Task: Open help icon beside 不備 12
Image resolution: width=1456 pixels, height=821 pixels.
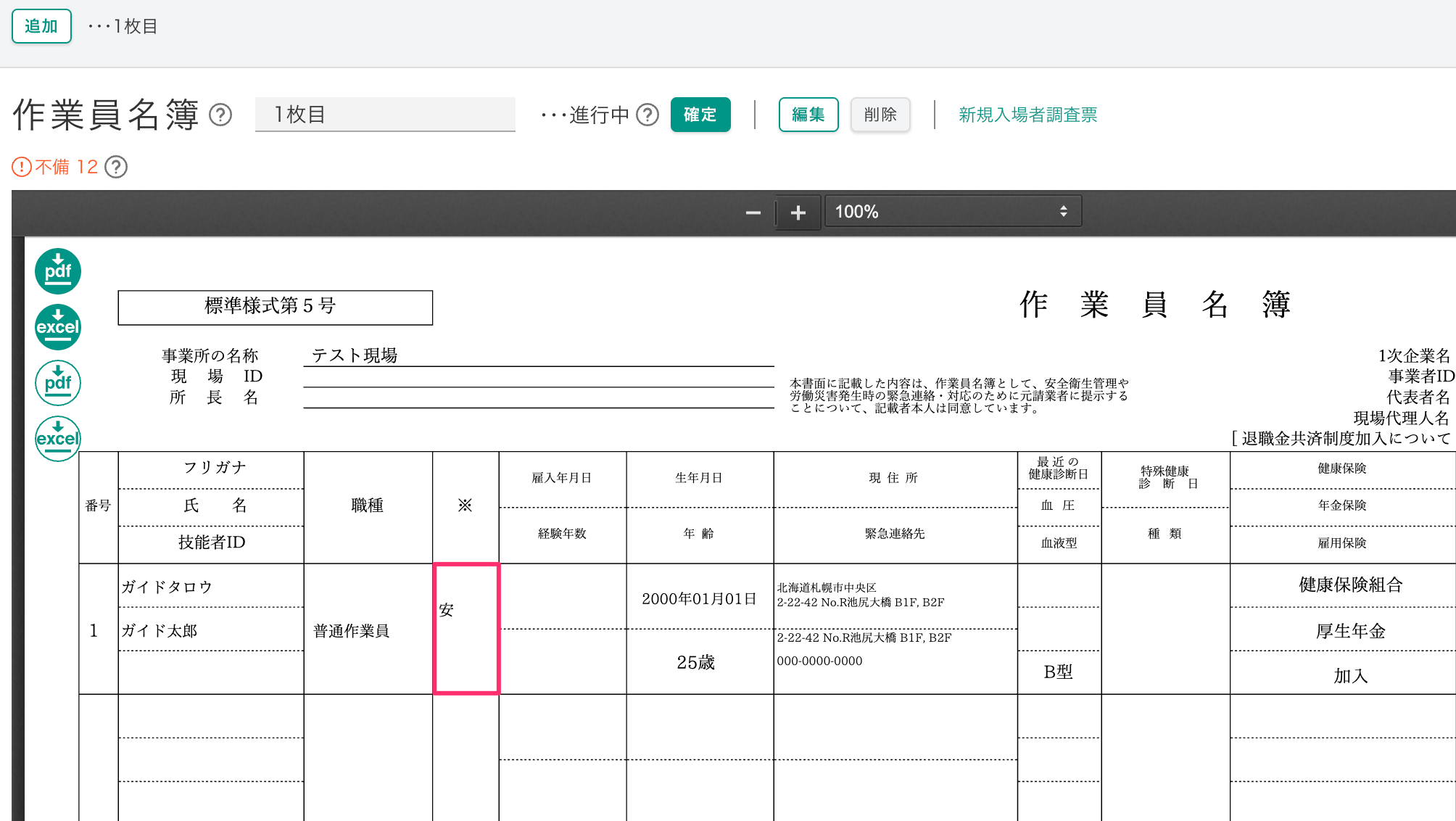Action: tap(116, 167)
